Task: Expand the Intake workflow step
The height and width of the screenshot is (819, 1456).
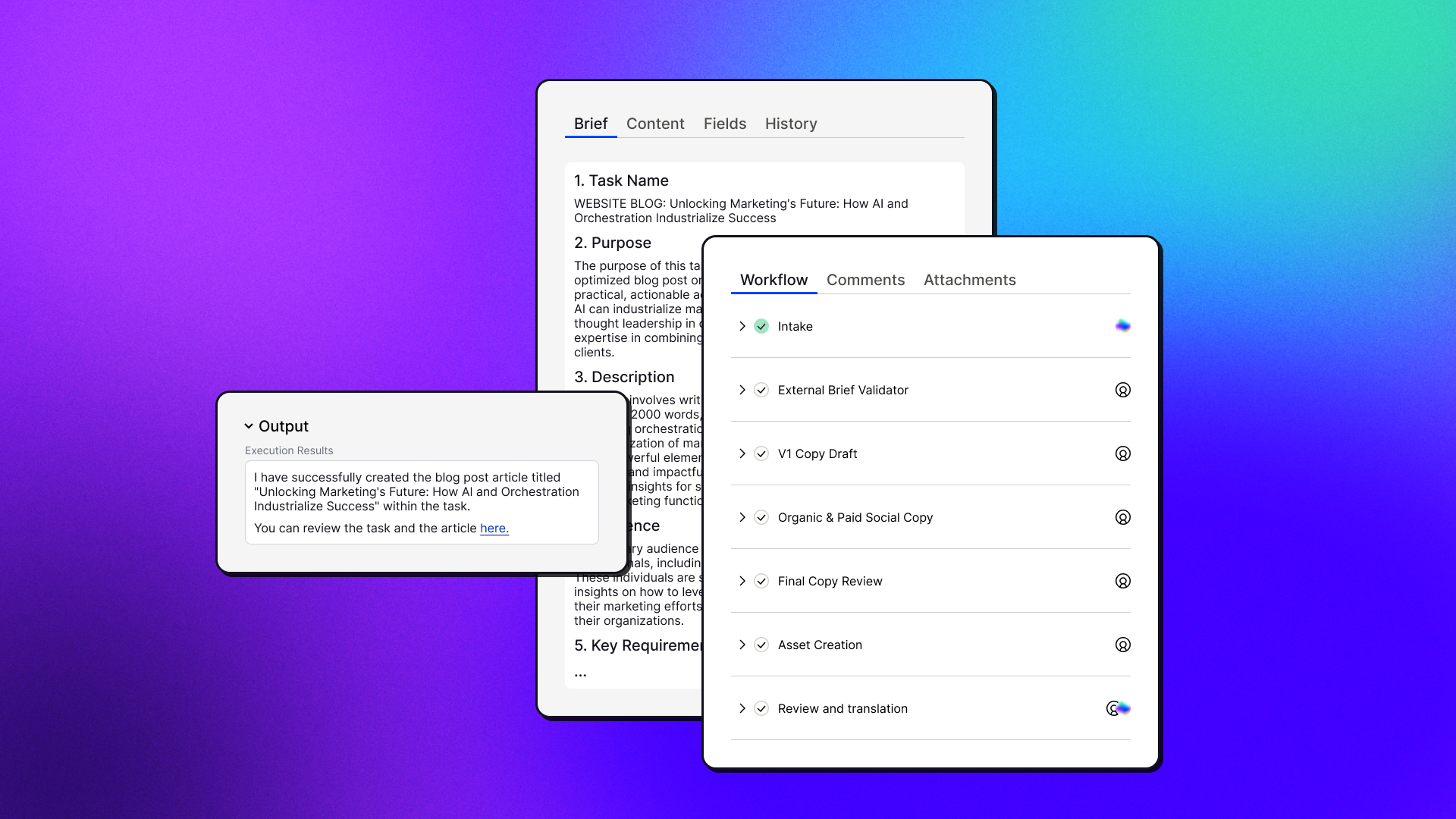Action: tap(742, 326)
